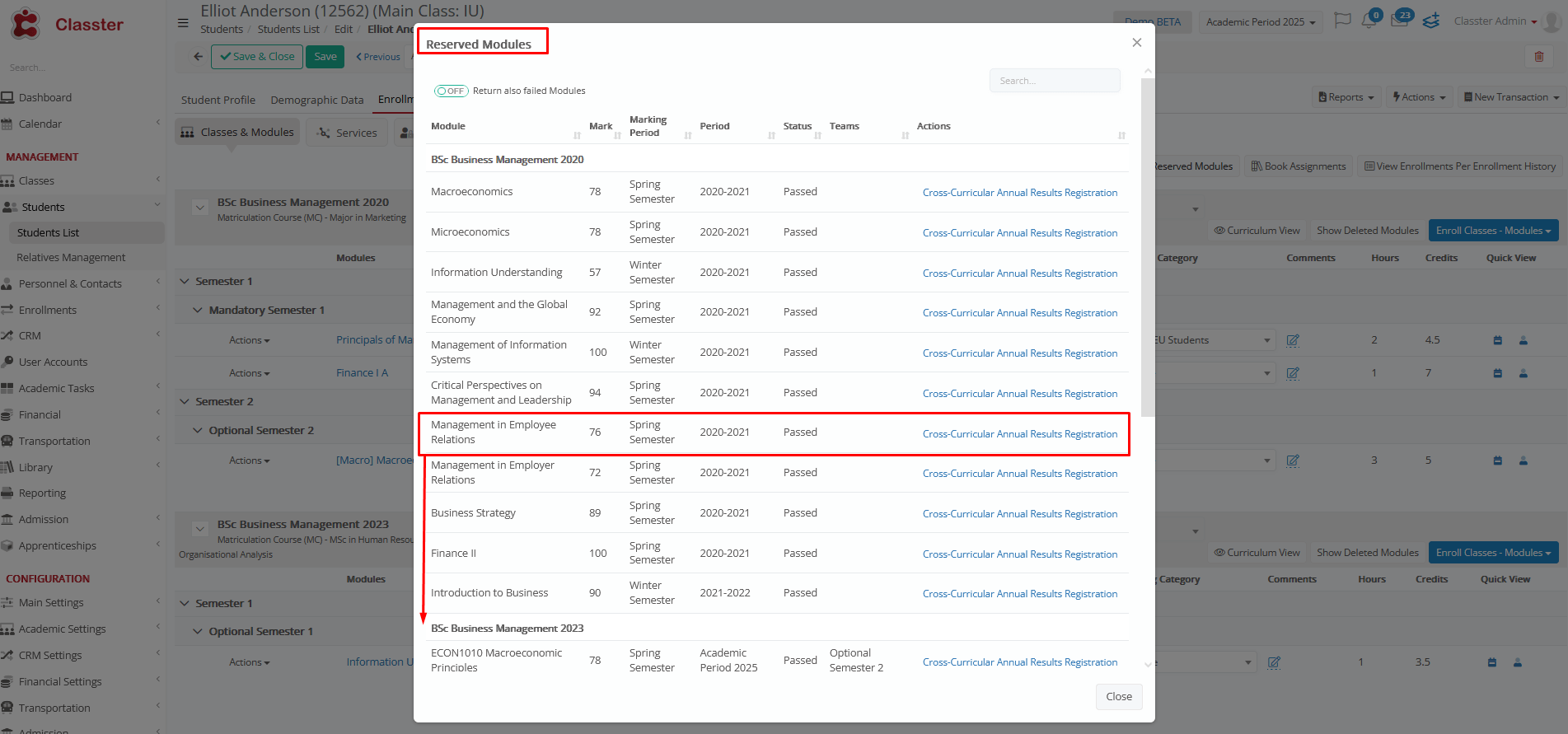The width and height of the screenshot is (1568, 734).
Task: Open the notifications bell icon
Action: pyautogui.click(x=1369, y=21)
